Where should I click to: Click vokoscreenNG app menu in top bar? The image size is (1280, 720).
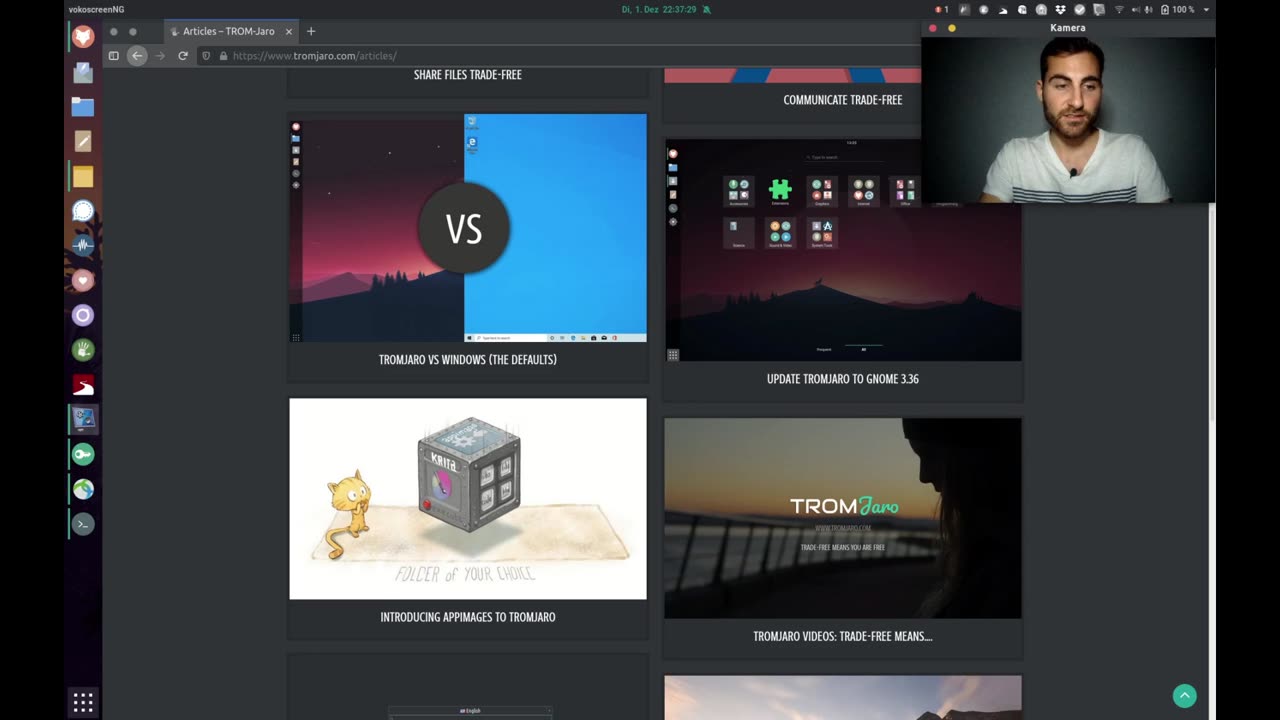(97, 9)
